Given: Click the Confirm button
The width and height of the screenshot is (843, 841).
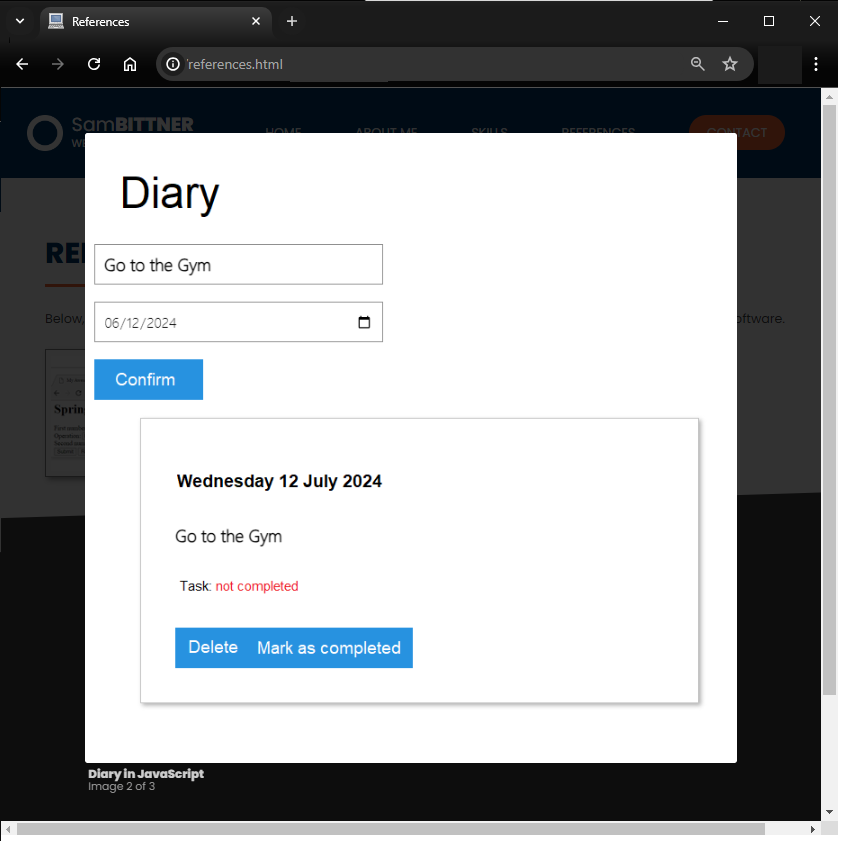Looking at the screenshot, I should [x=148, y=380].
